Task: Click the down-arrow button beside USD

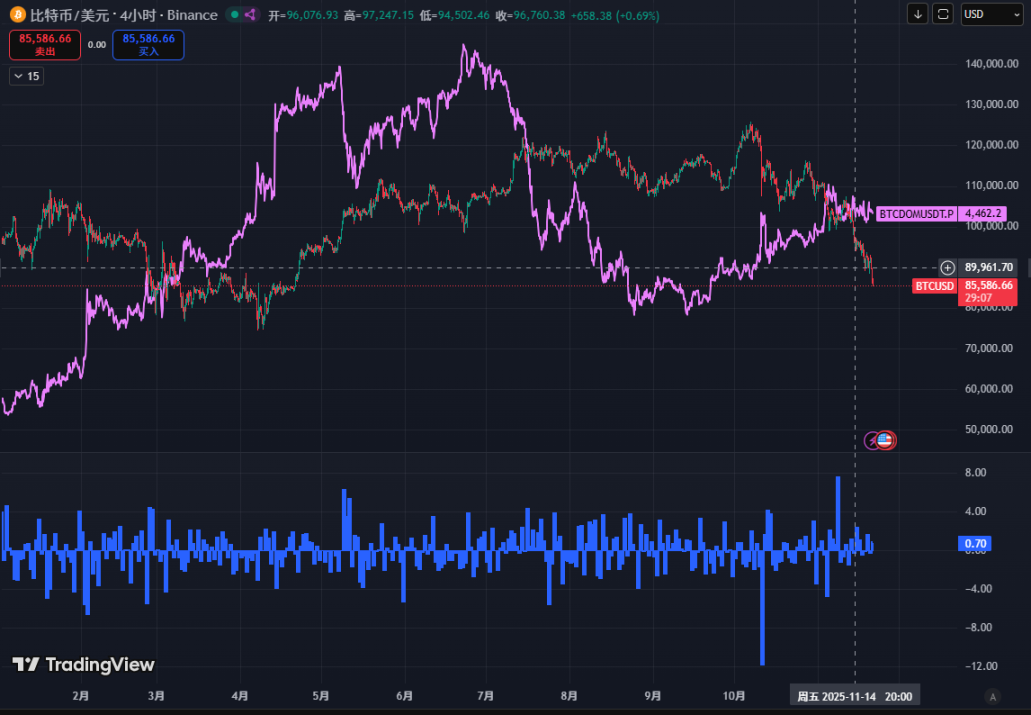Action: coord(918,14)
